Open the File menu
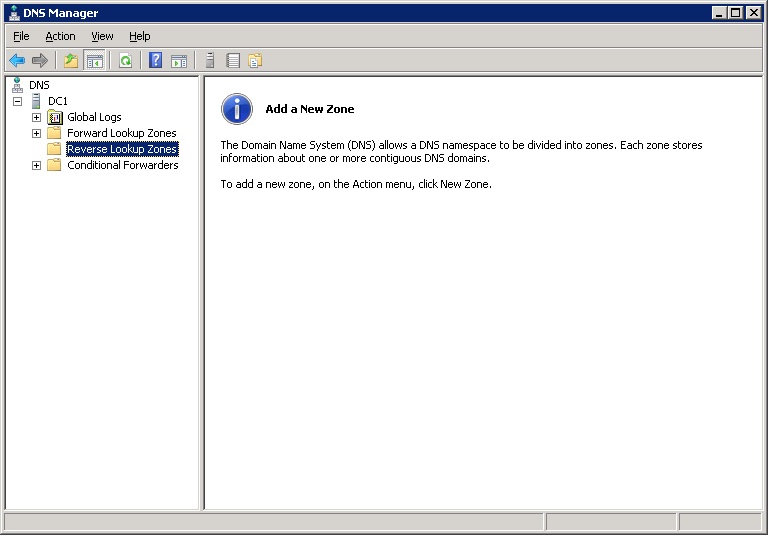 tap(21, 36)
